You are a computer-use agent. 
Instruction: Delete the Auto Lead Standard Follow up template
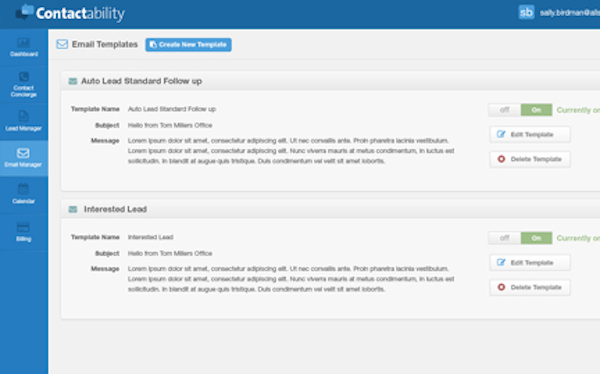pos(530,159)
